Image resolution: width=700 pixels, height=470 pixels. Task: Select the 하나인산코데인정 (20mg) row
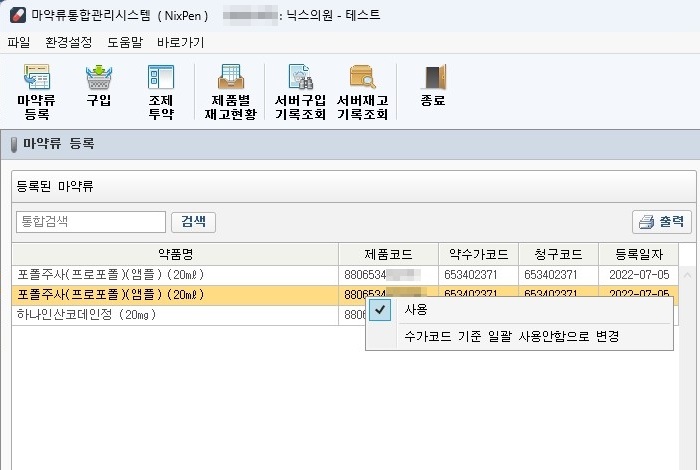(175, 315)
